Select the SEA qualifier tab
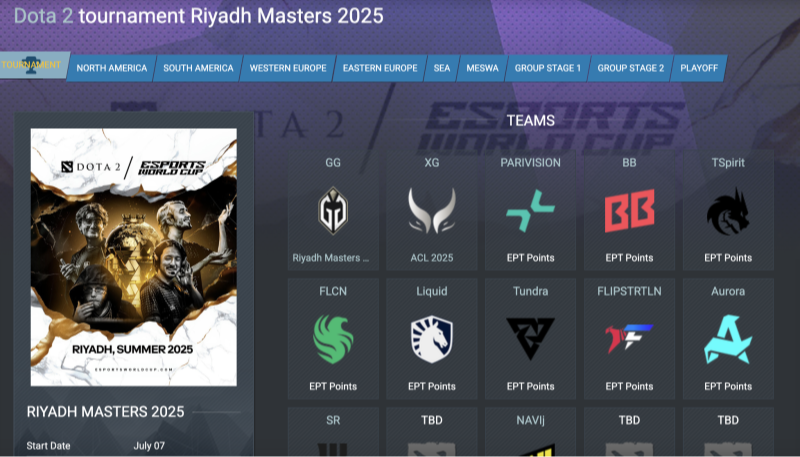Image resolution: width=800 pixels, height=457 pixels. (x=442, y=68)
